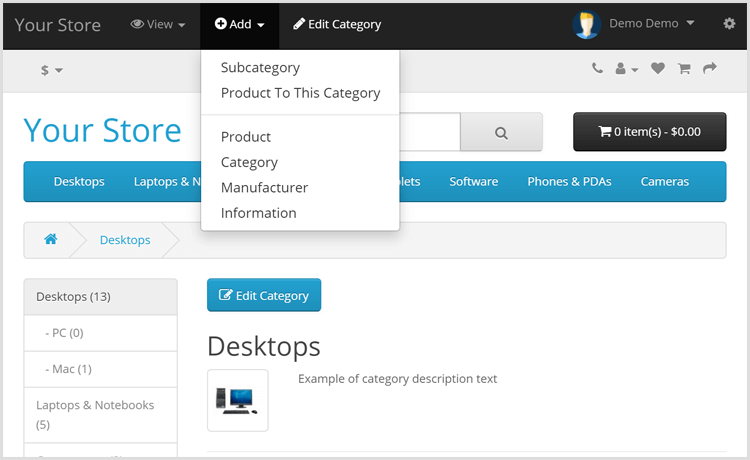Open the Software navigation tab
750x460 pixels.
(x=474, y=182)
